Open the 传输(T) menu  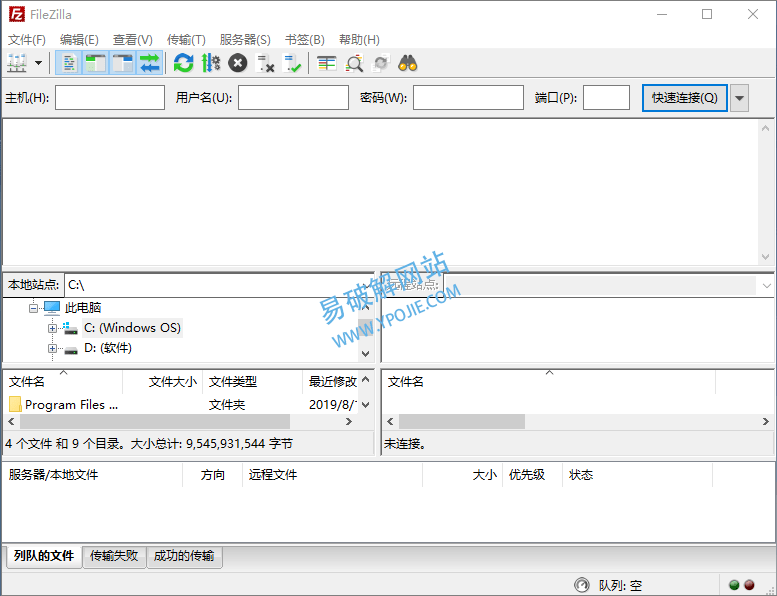[x=186, y=40]
